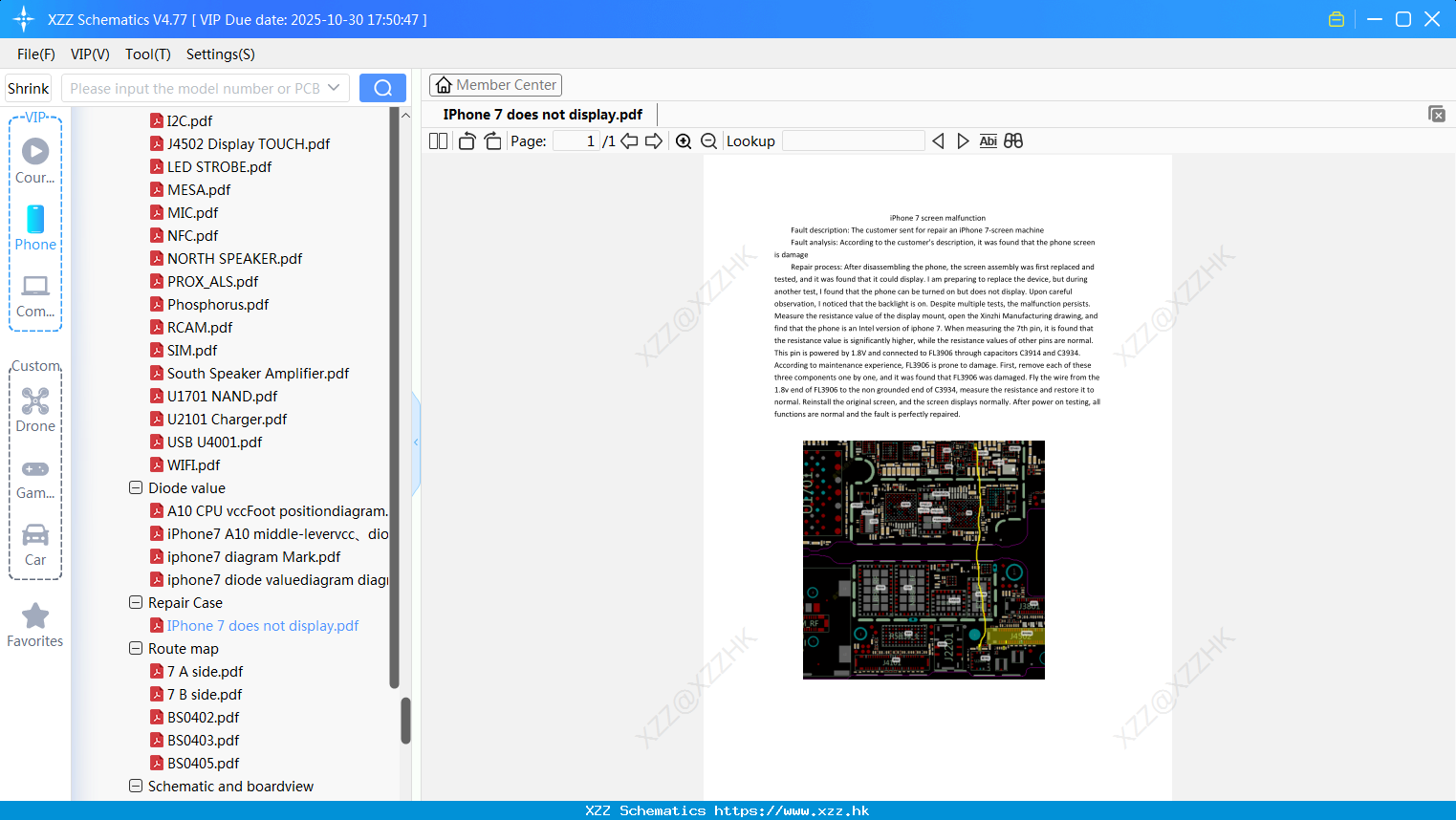Select the Drone category icon
1456x820 pixels.
click(x=35, y=410)
